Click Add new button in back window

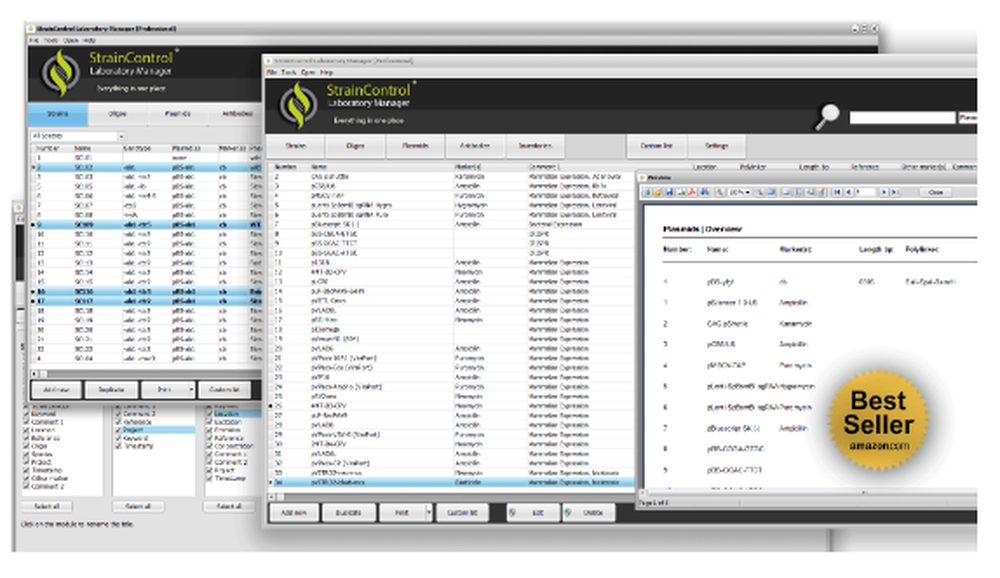point(56,389)
